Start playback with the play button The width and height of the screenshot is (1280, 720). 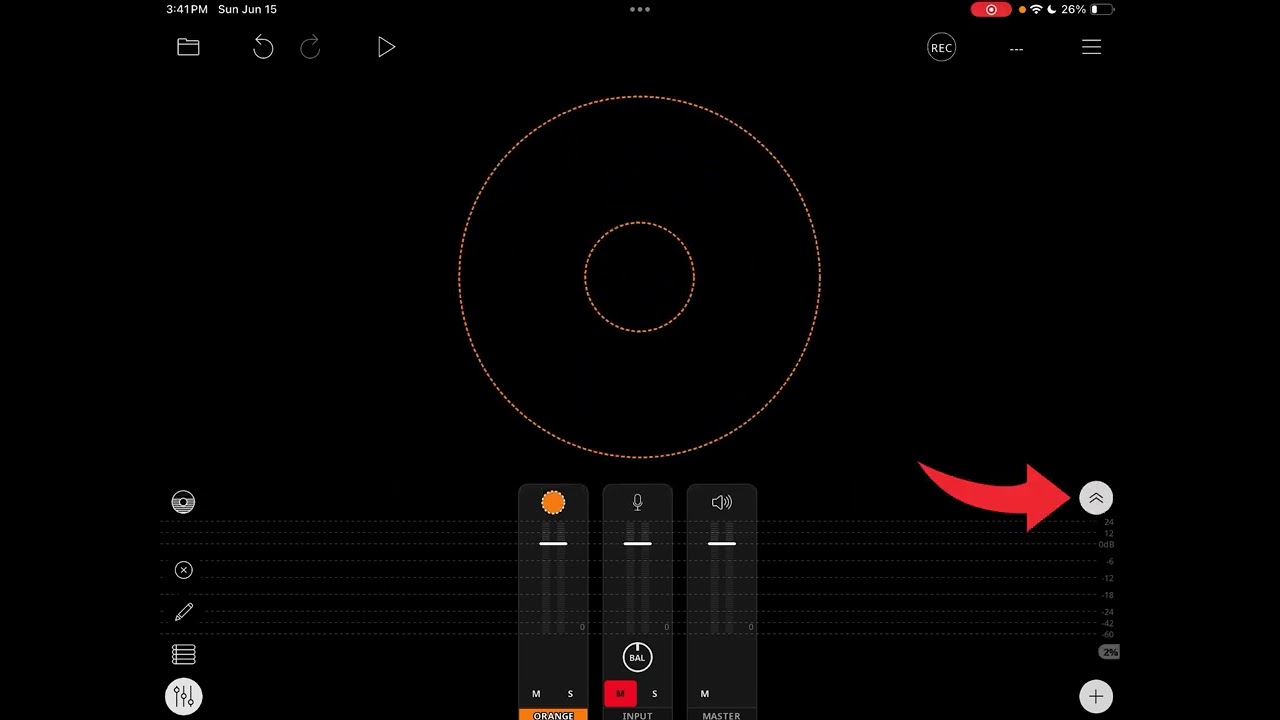pyautogui.click(x=386, y=47)
